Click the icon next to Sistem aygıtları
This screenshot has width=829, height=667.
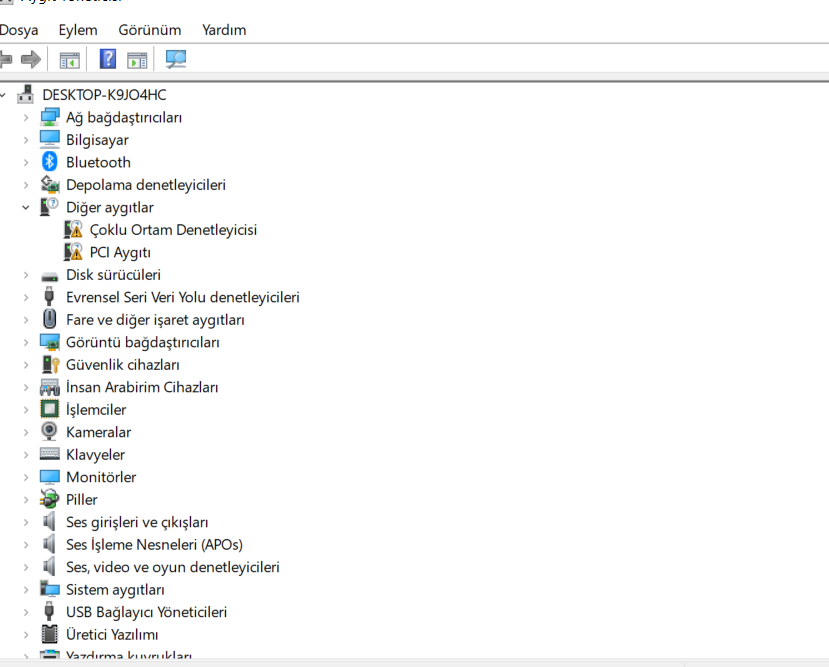[x=50, y=589]
